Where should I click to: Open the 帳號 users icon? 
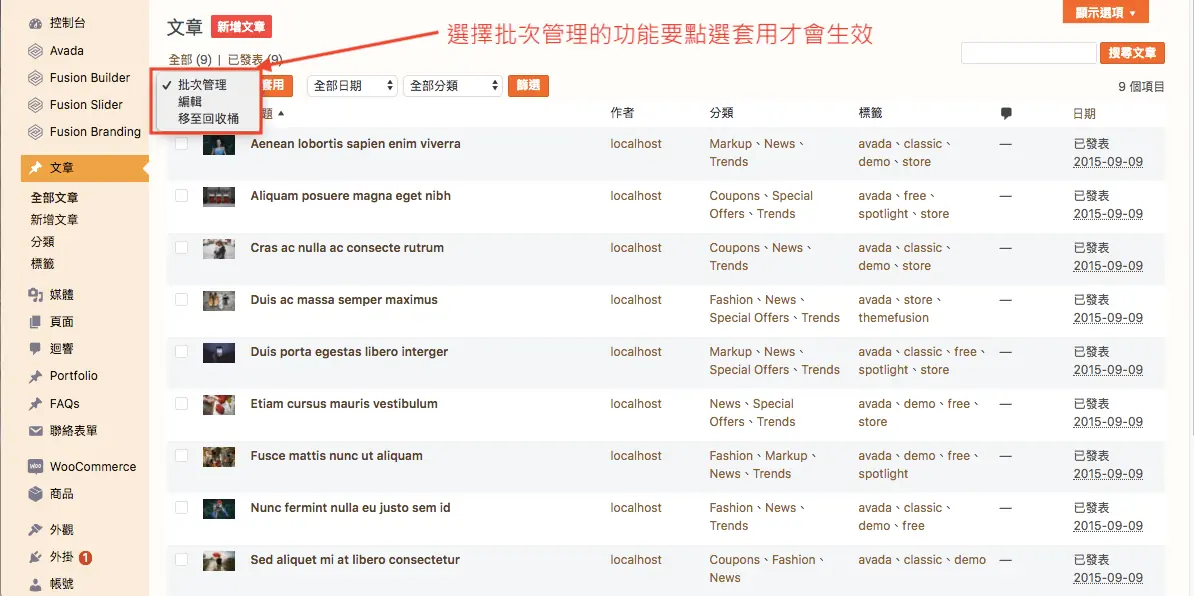35,585
